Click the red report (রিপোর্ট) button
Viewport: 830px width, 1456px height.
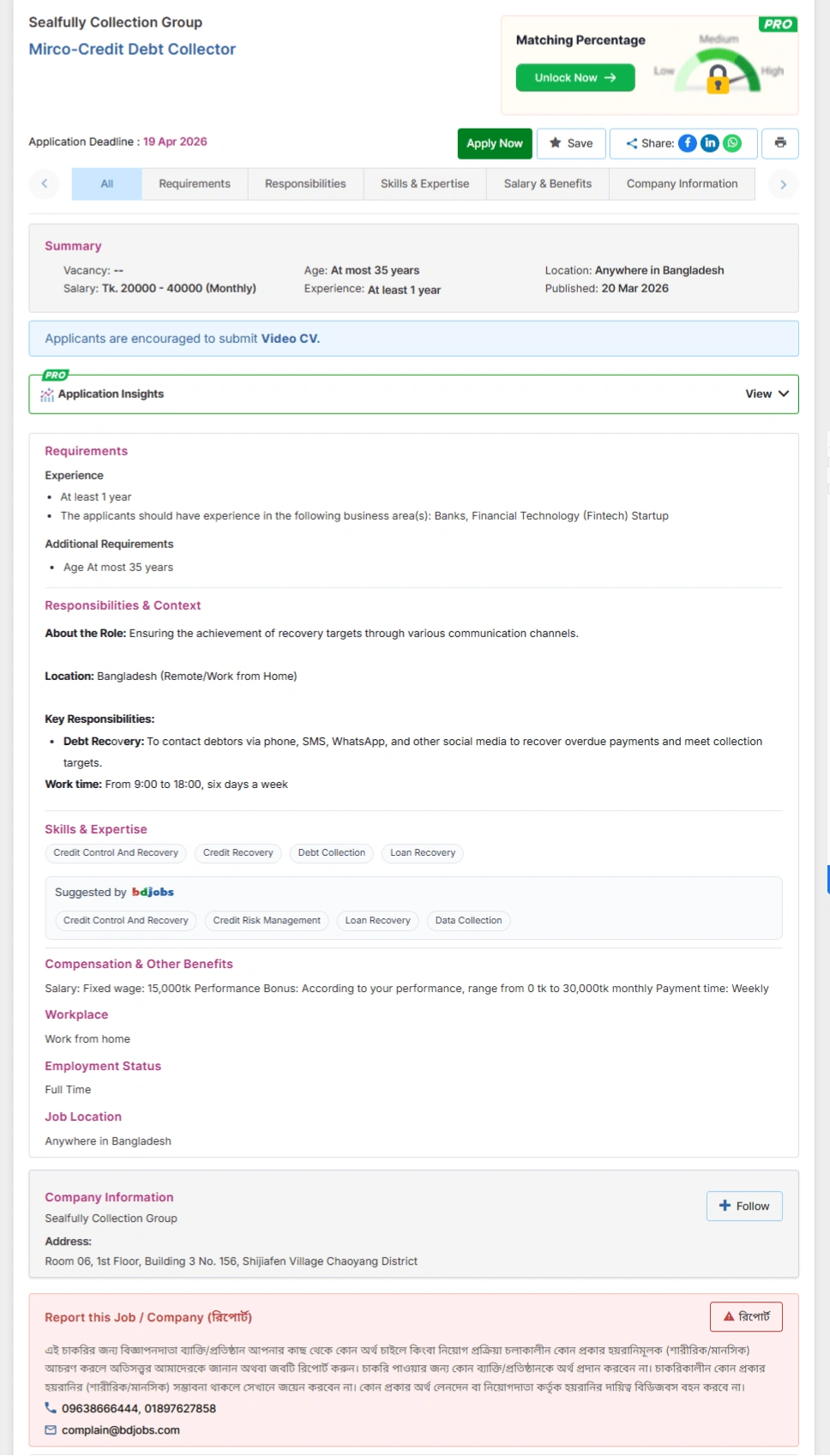pos(746,1317)
